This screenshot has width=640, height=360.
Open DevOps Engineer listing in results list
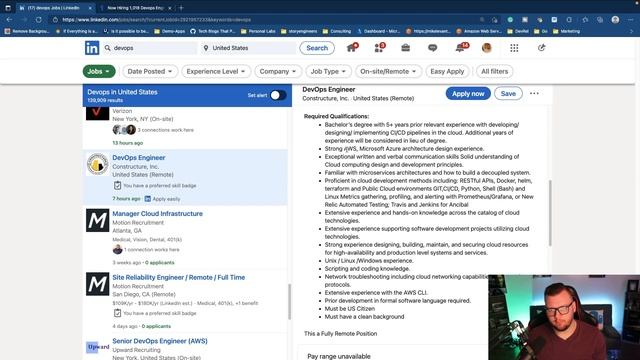[x=139, y=158]
